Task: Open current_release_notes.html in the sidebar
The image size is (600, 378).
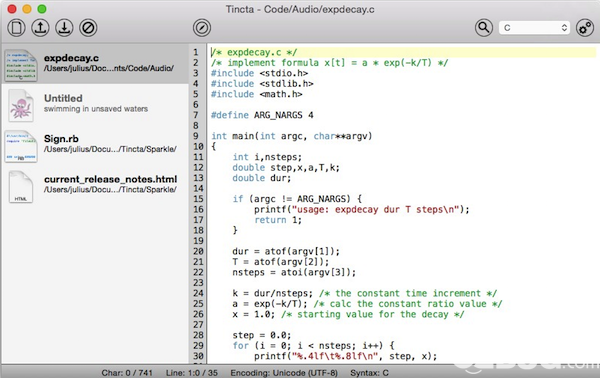Action: 95,185
